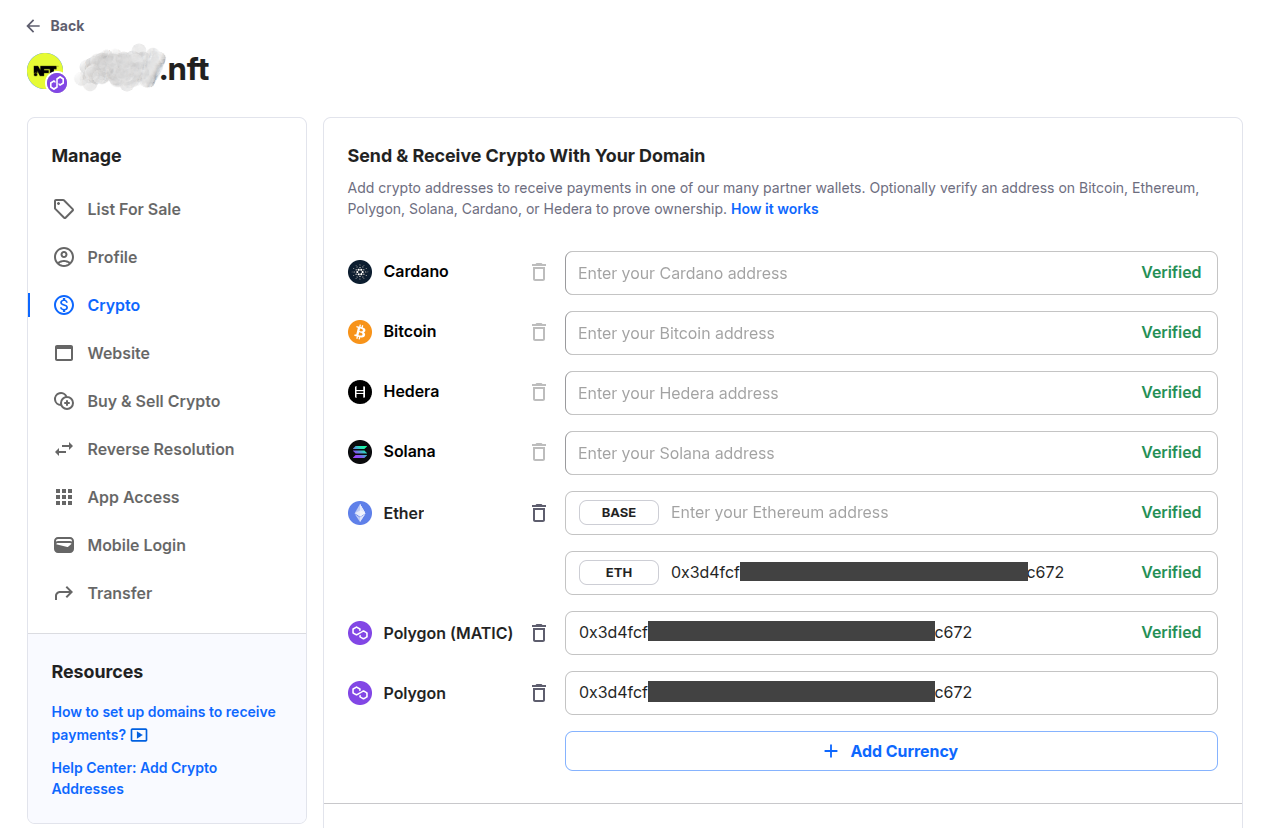Select Crypto in the Manage menu
1273x828 pixels.
[114, 305]
